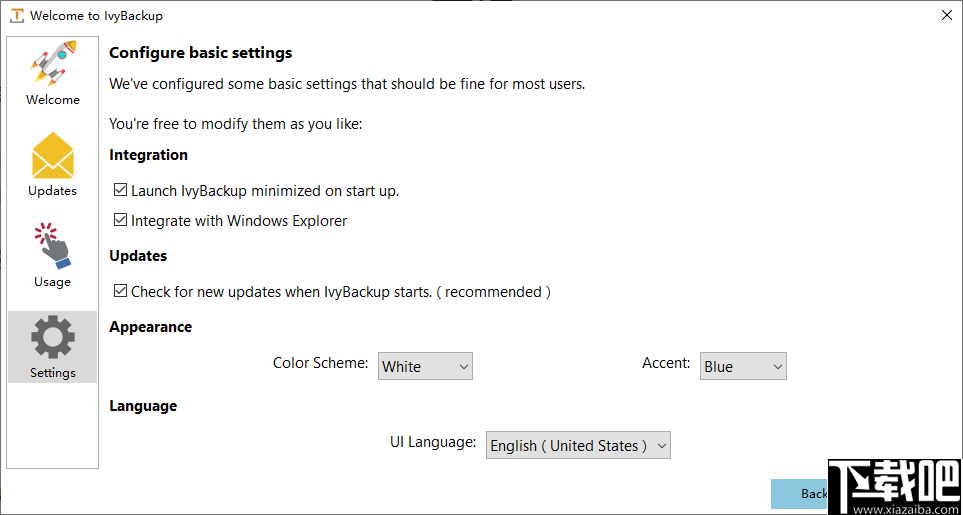Switch to the Updates page via its text label
This screenshot has width=963, height=515.
[x=53, y=191]
